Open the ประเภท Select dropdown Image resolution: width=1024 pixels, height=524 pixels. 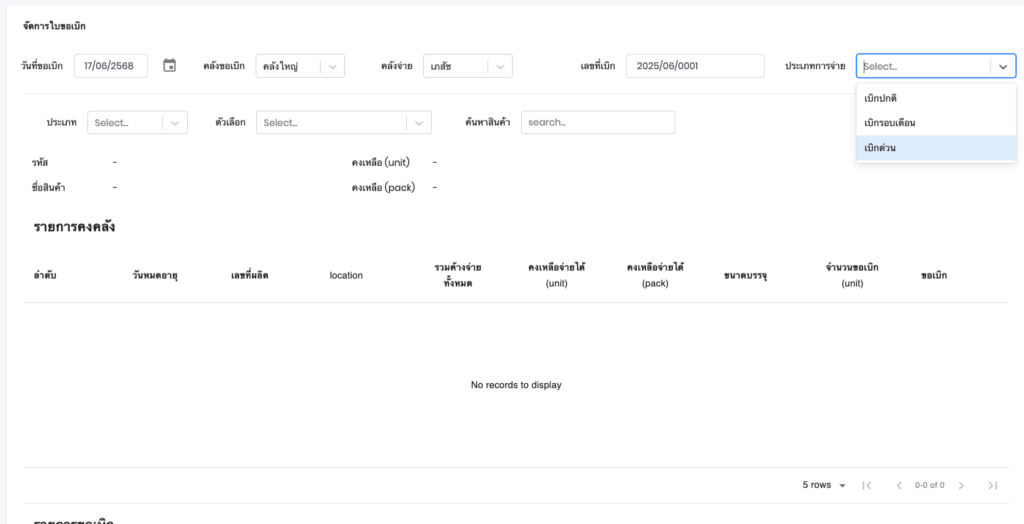point(175,123)
